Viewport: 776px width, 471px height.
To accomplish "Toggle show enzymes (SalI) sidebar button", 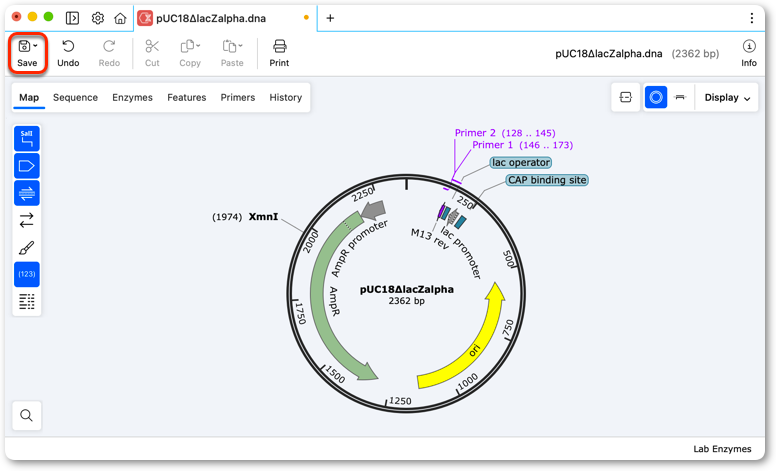I will [x=27, y=139].
